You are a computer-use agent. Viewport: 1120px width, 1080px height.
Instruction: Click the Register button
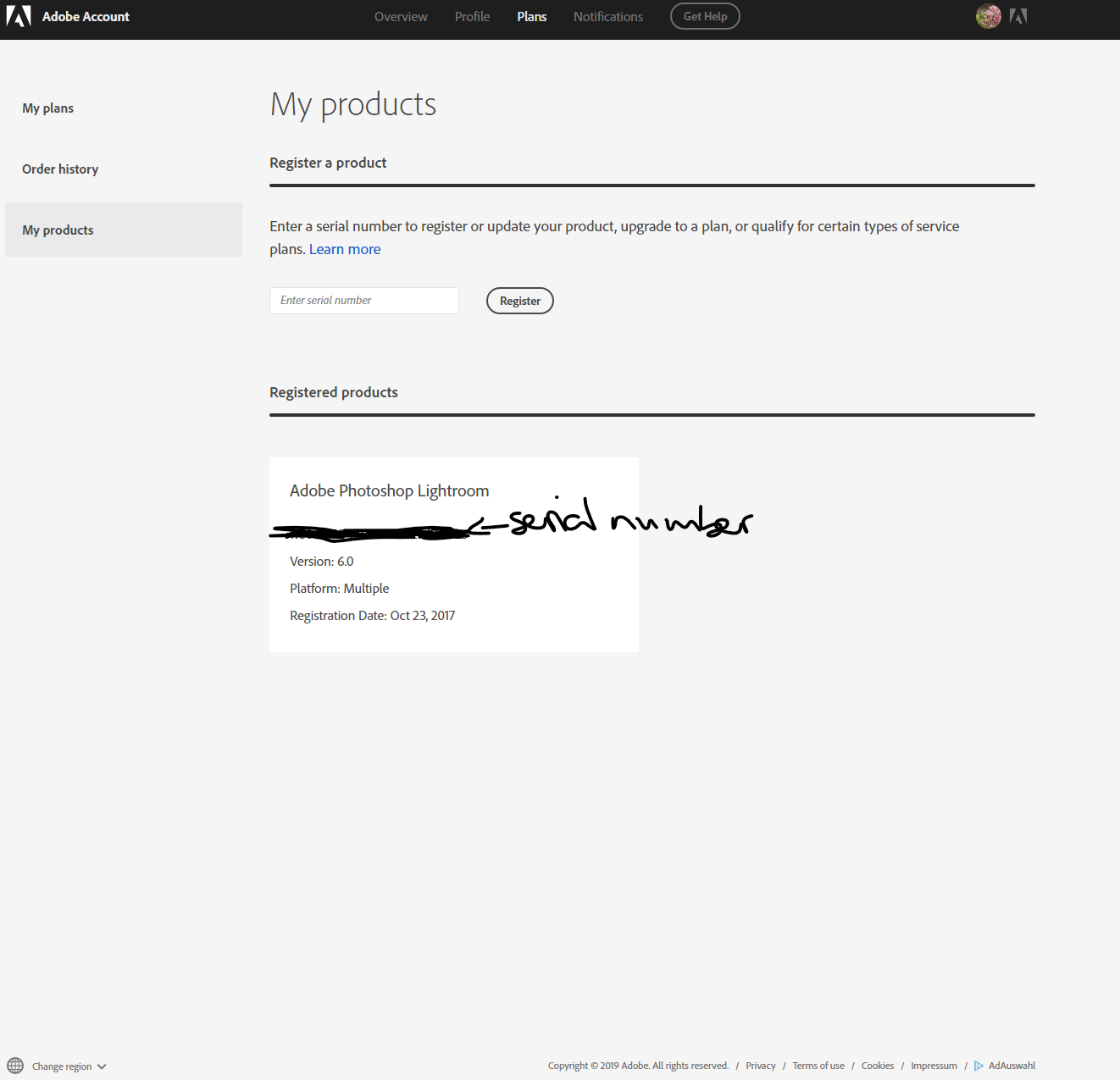coord(520,301)
